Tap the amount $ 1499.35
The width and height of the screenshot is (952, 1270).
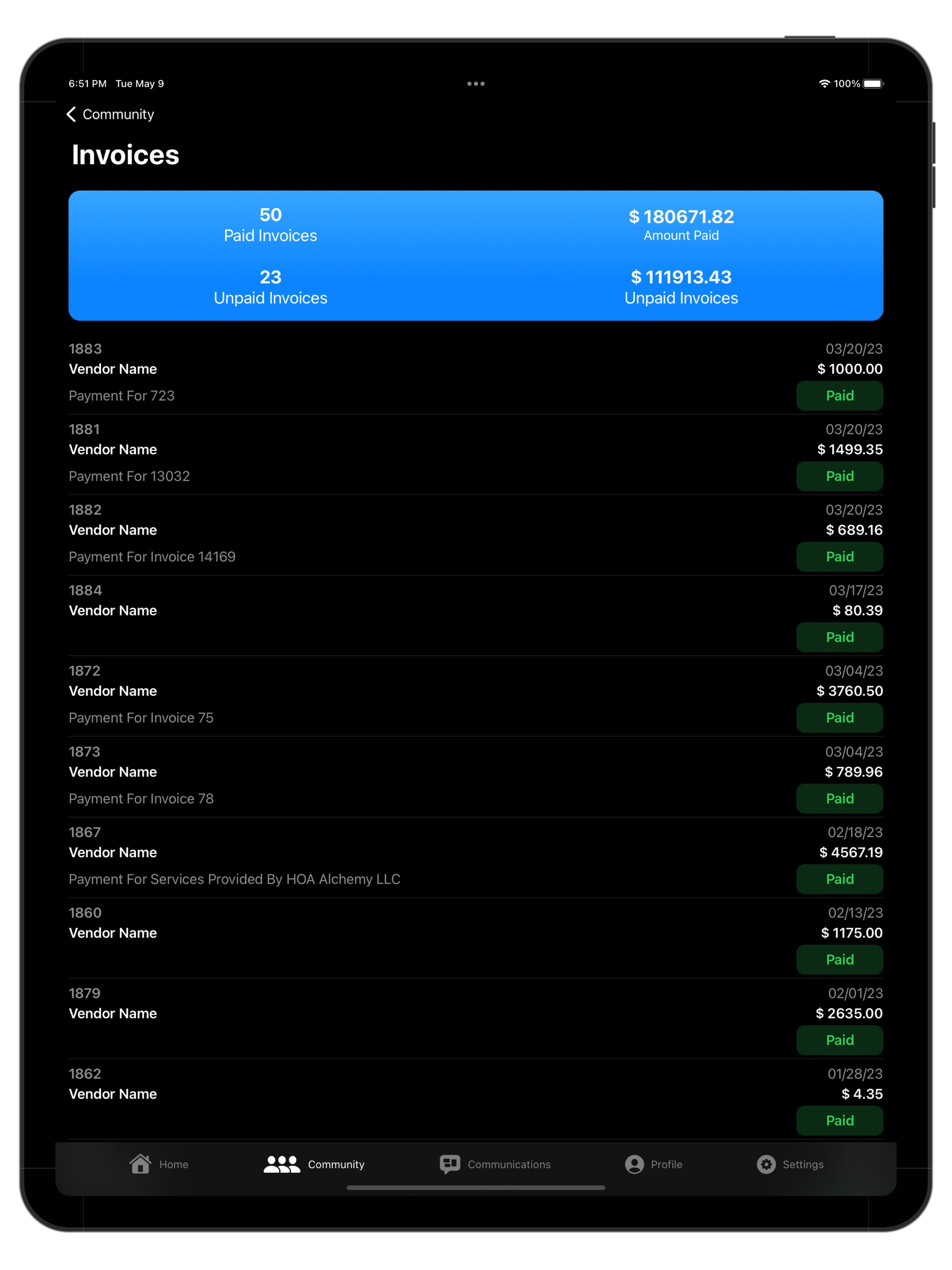(850, 450)
